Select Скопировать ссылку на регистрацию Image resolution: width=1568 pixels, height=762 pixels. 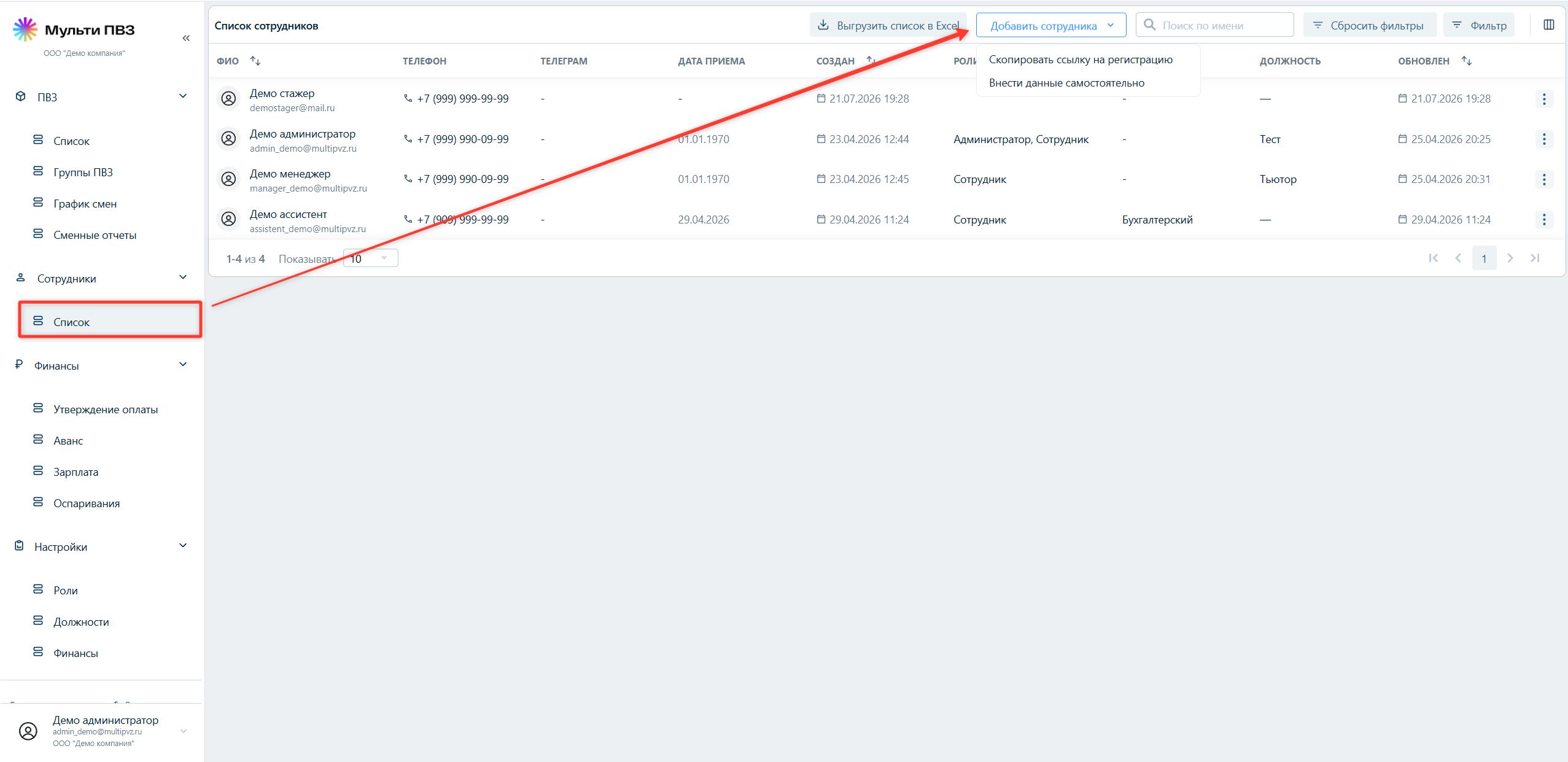click(x=1081, y=60)
